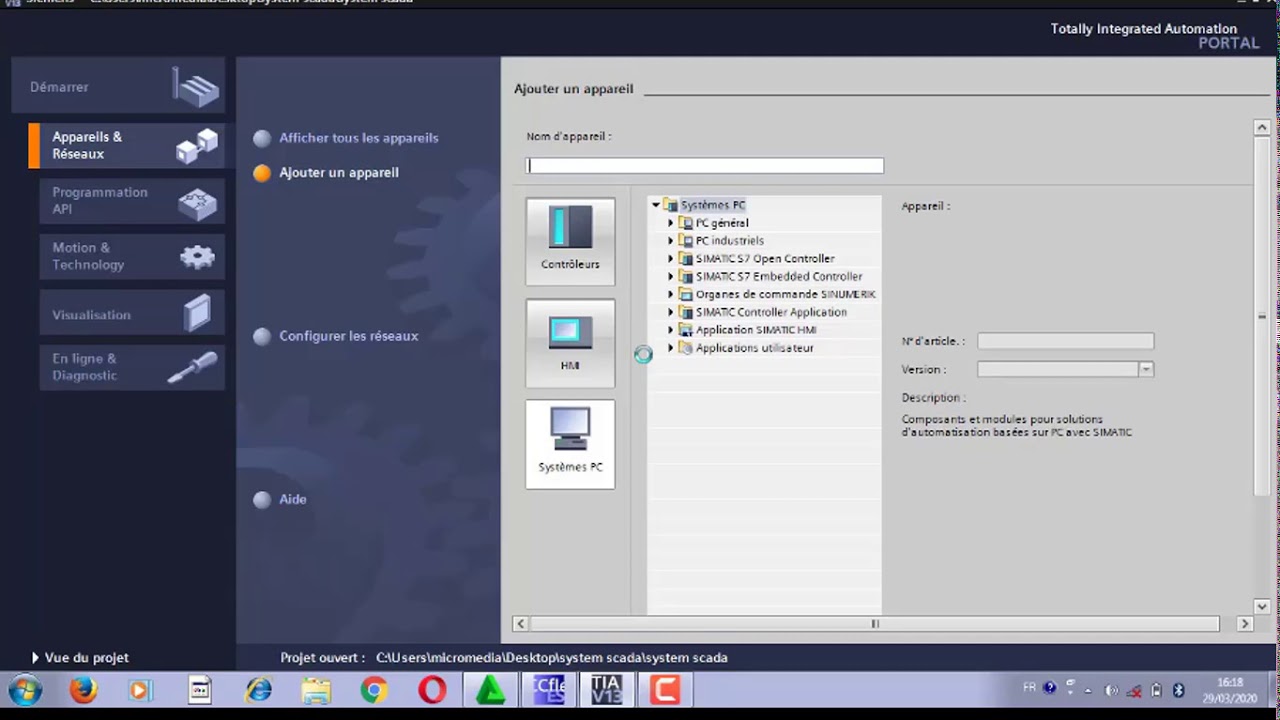This screenshot has width=1280, height=720.
Task: Open Google Chrome from taskbar
Action: coord(374,690)
